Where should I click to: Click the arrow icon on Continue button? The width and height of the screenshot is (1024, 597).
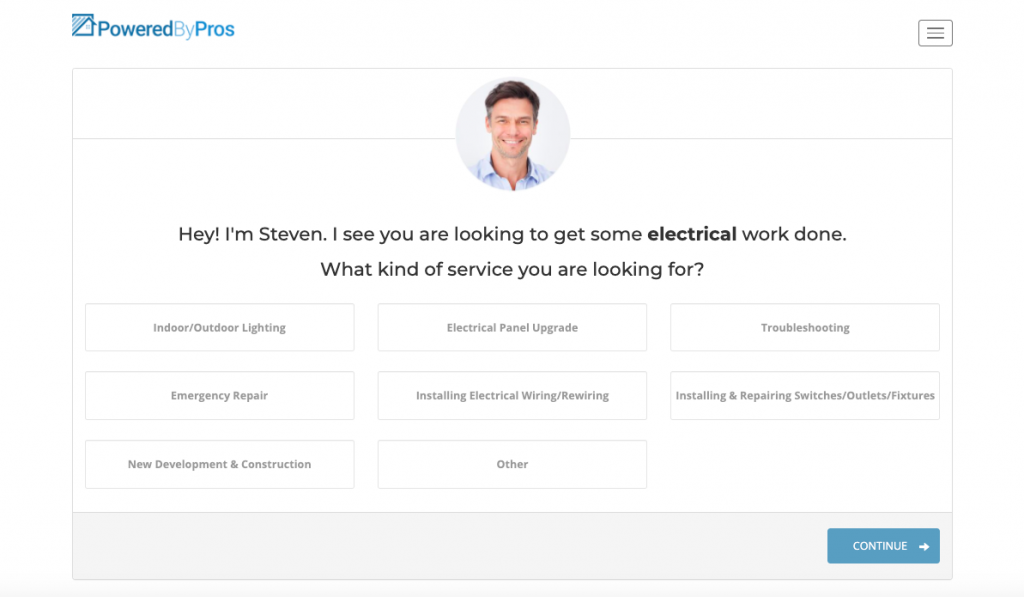point(924,547)
